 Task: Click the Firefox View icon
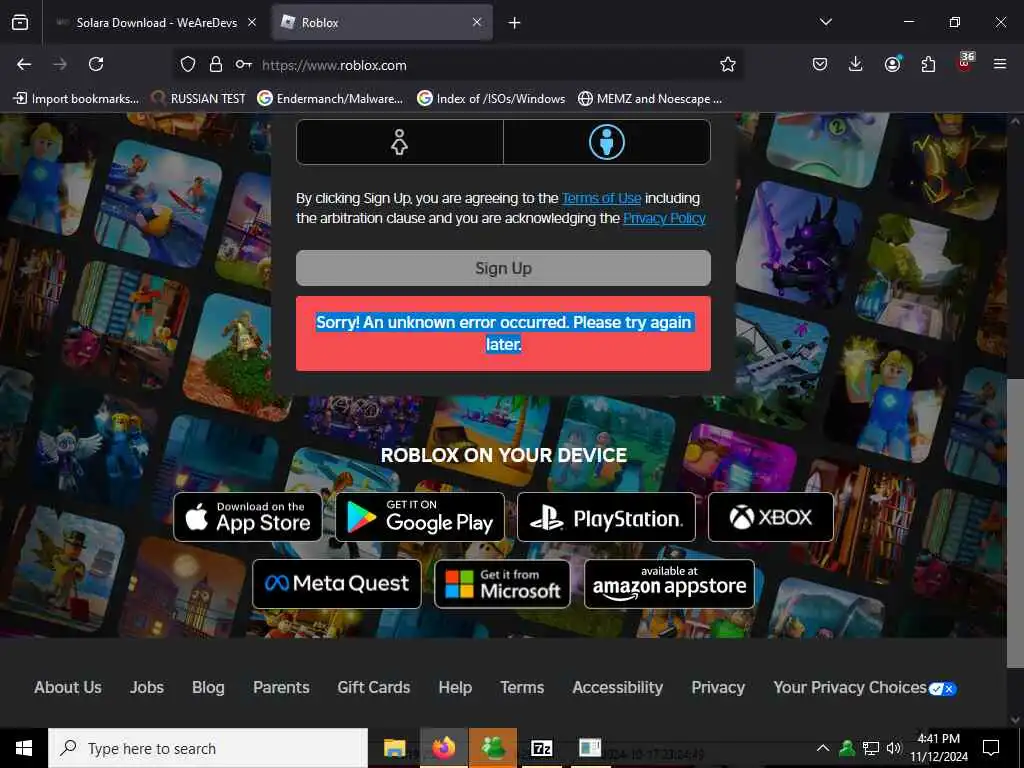(20, 23)
